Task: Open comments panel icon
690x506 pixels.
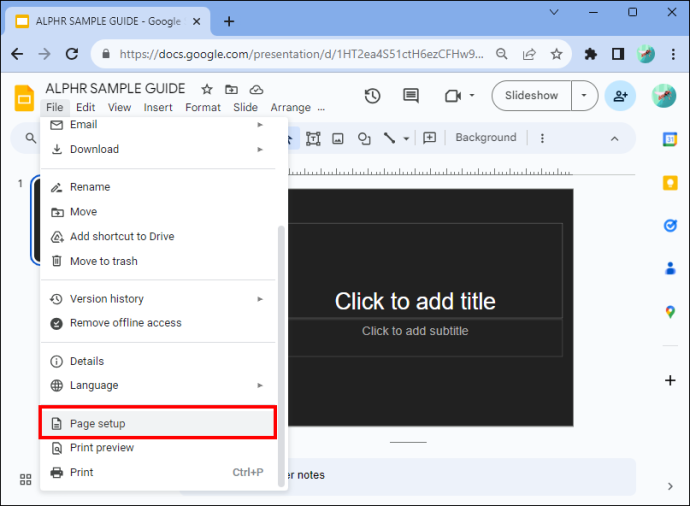Action: (411, 95)
